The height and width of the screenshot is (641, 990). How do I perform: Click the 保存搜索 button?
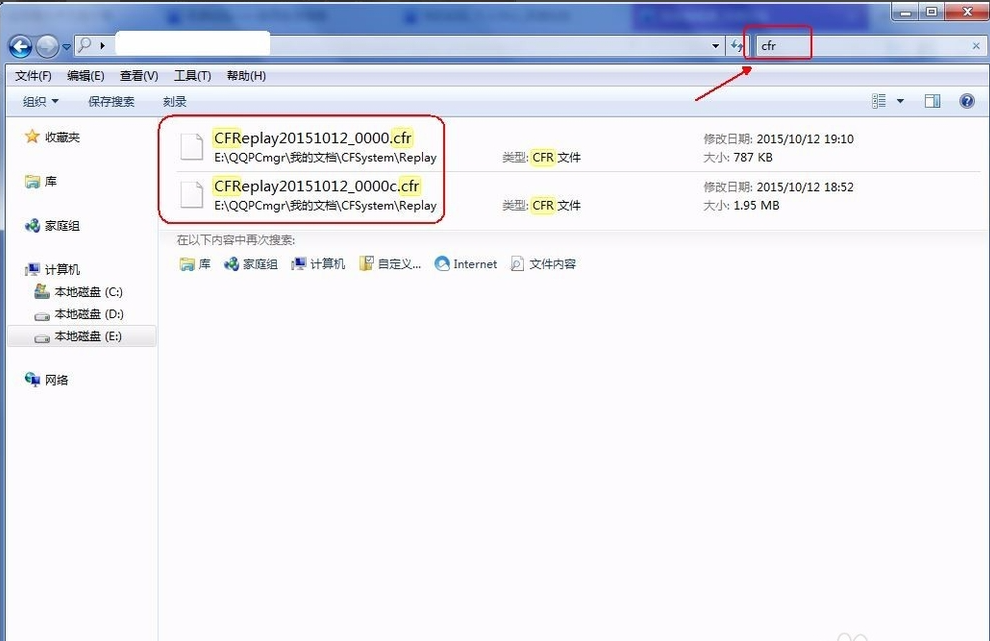coord(111,101)
